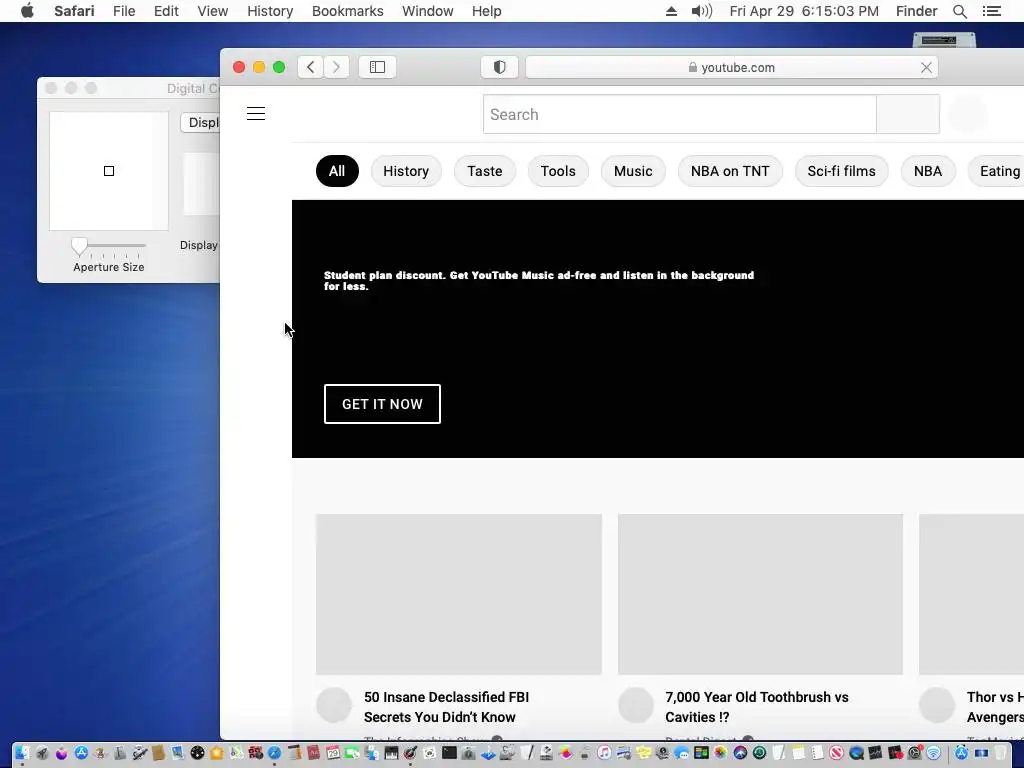Click the YouTube search submit button

908,114
